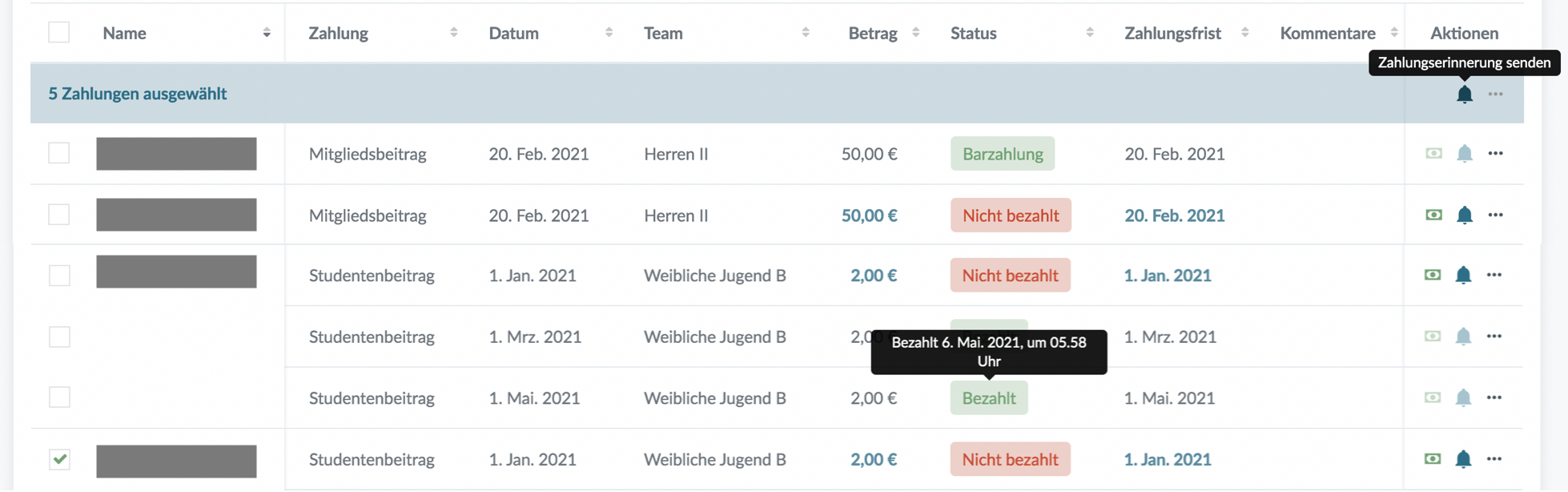This screenshot has width=1568, height=492.
Task: Send payment reminder for all selected payments
Action: pos(1464,95)
